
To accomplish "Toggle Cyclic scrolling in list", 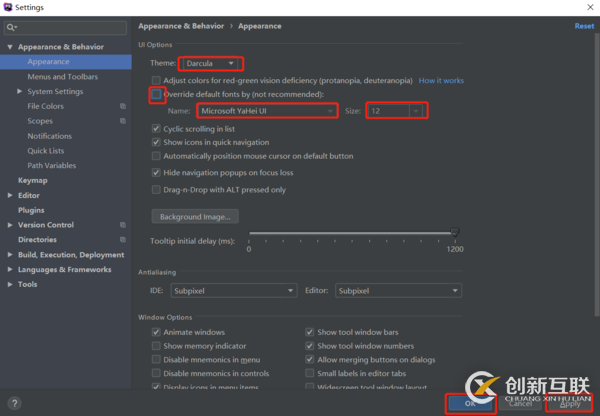I will point(156,129).
